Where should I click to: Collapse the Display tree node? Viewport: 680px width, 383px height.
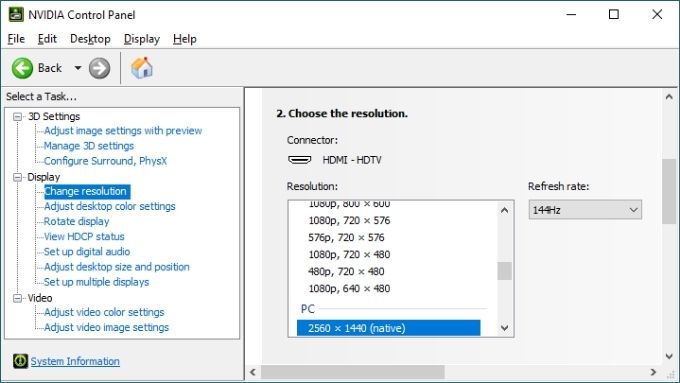point(17,177)
